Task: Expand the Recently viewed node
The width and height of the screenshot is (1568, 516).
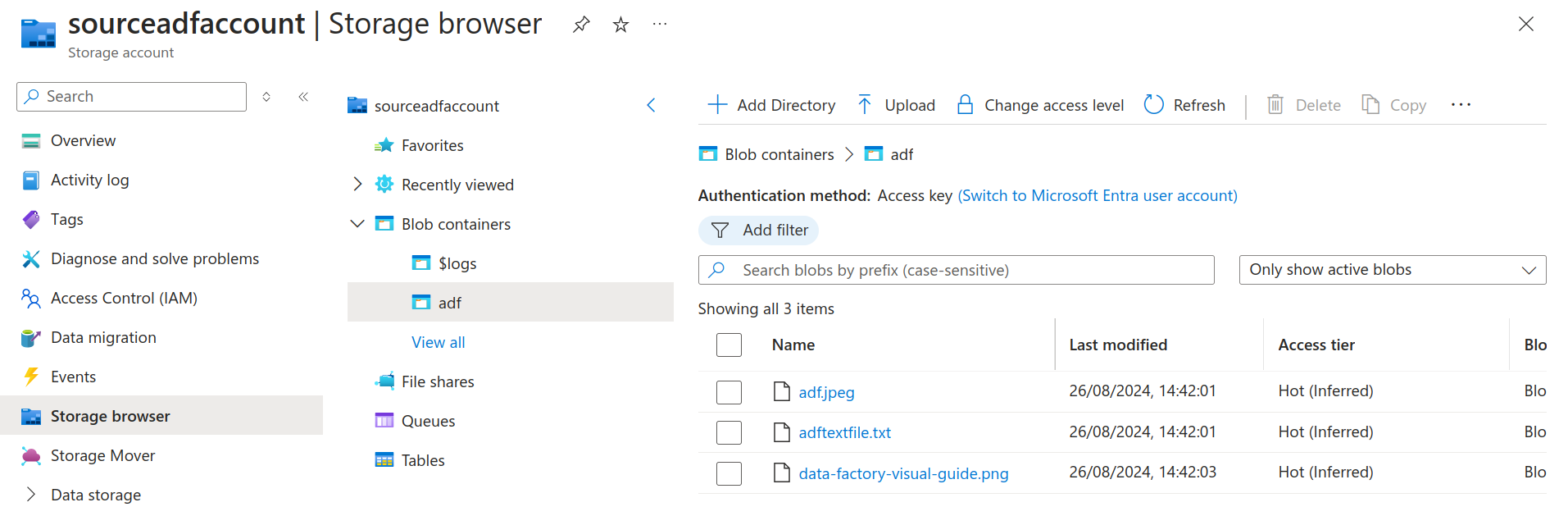Action: click(x=357, y=184)
